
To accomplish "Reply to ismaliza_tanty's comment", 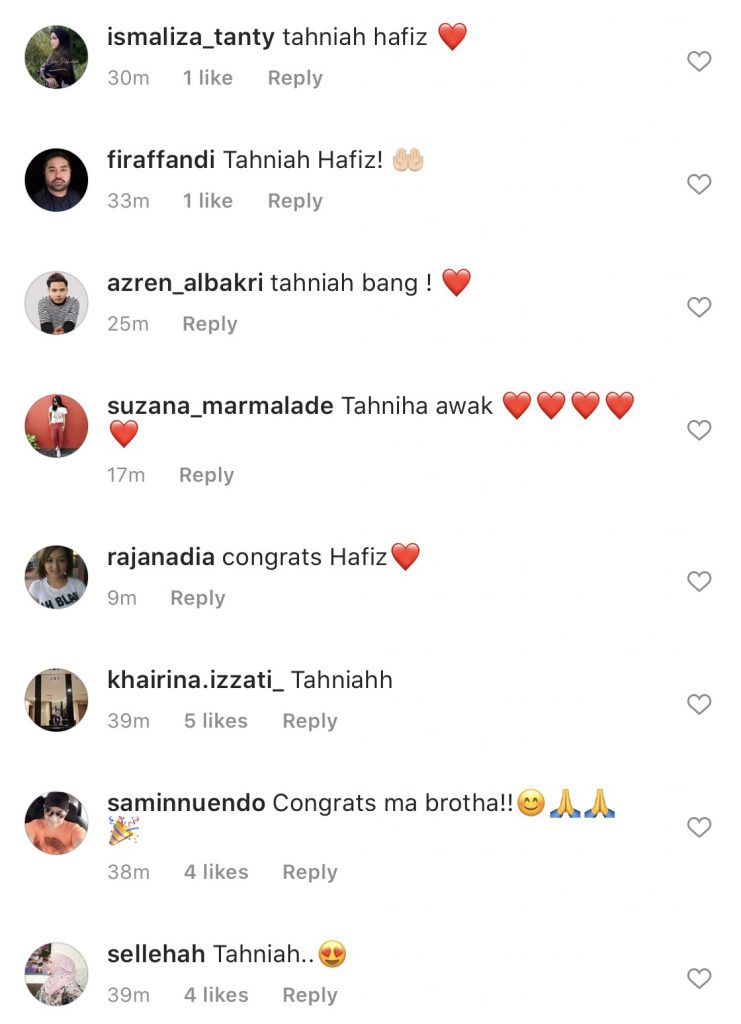I will 295,78.
